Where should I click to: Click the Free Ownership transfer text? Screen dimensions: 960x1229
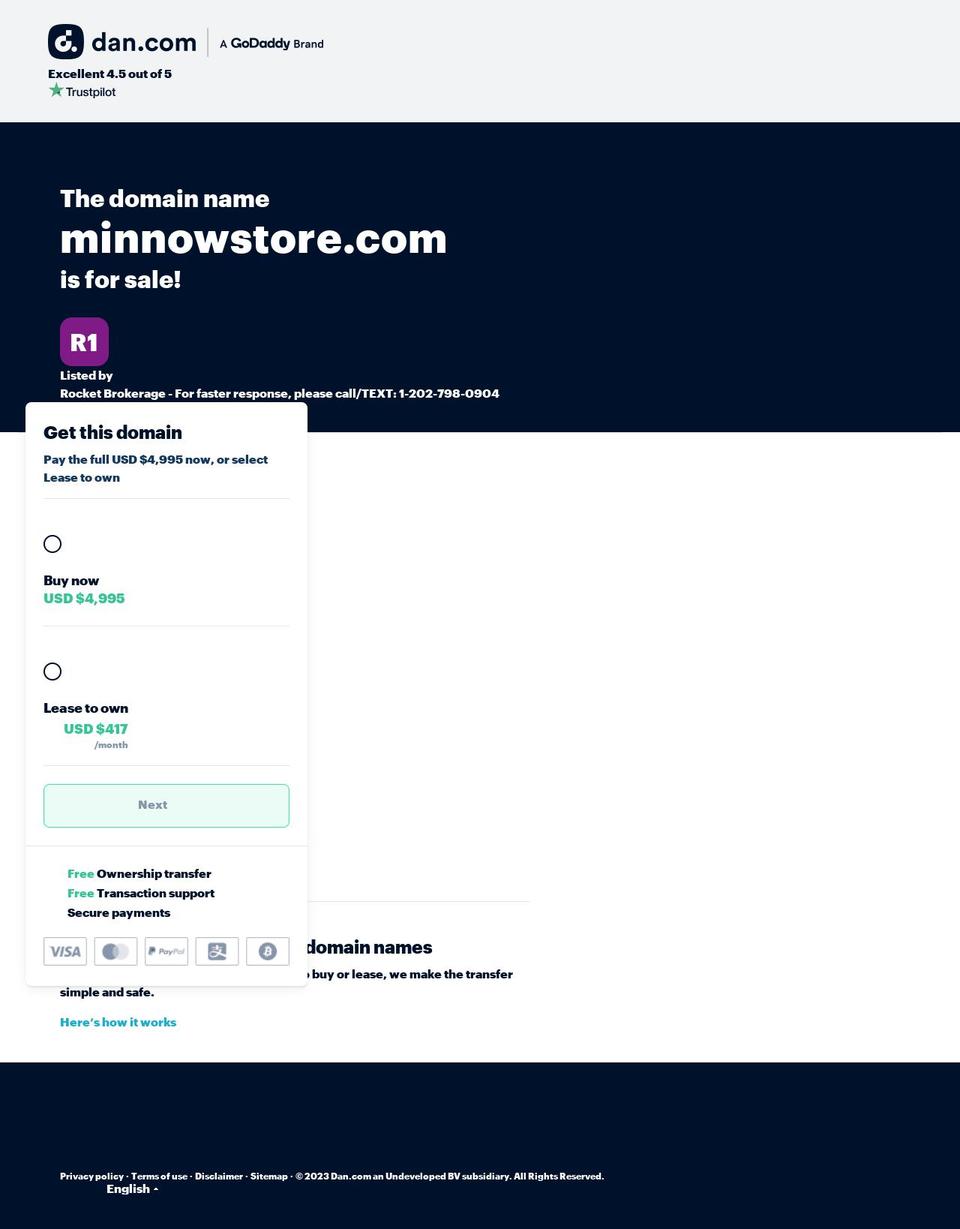pyautogui.click(x=139, y=874)
